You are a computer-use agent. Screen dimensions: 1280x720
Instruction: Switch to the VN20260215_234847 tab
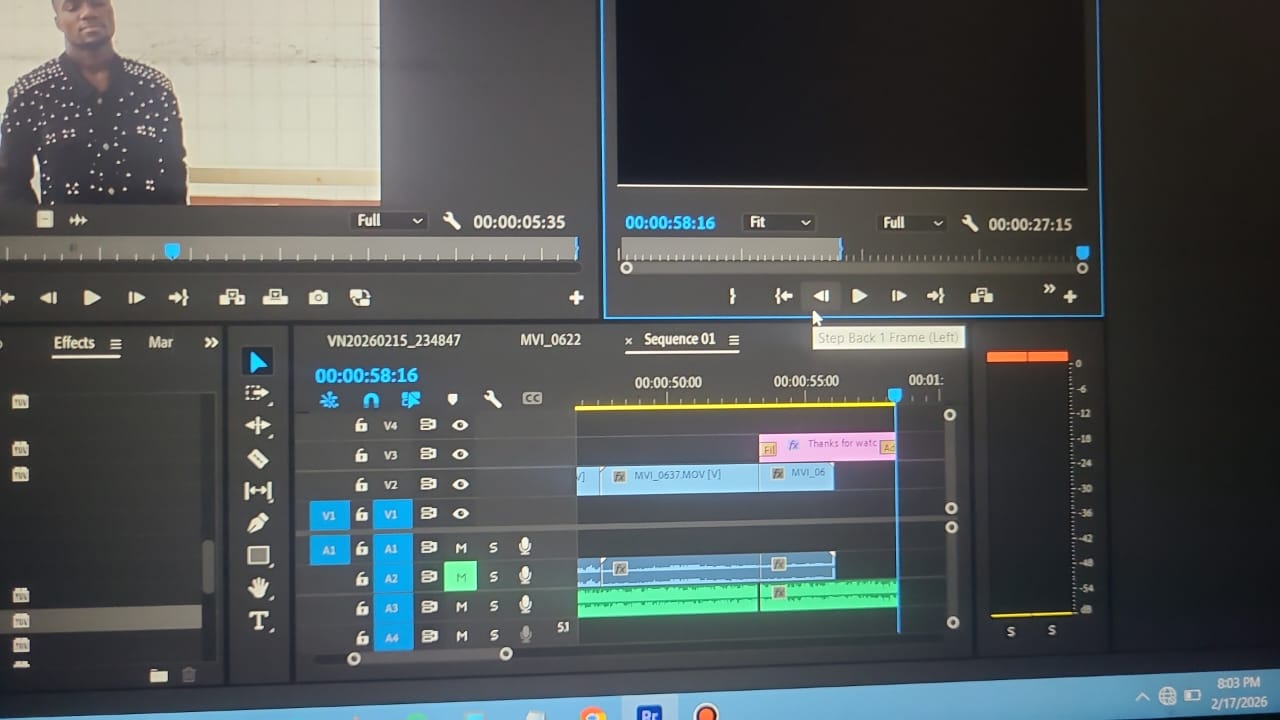pos(394,341)
